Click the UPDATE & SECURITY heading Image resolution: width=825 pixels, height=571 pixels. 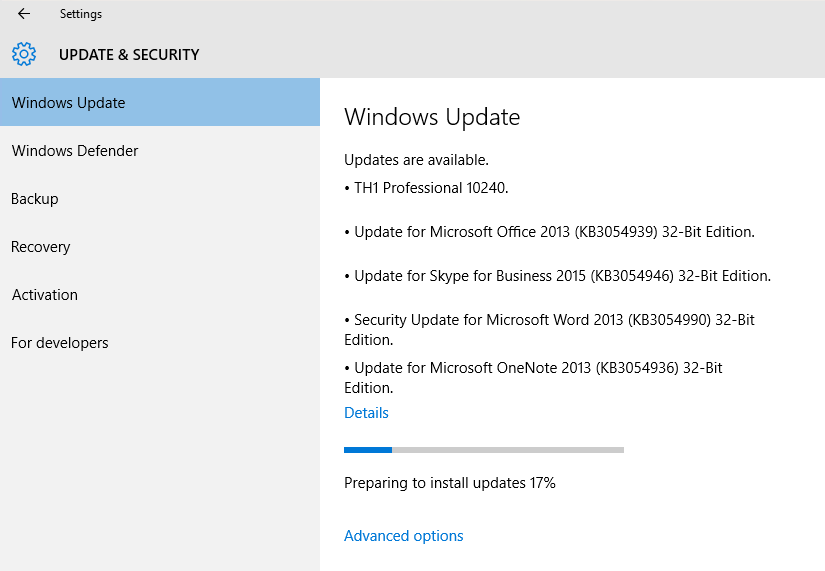(x=129, y=54)
